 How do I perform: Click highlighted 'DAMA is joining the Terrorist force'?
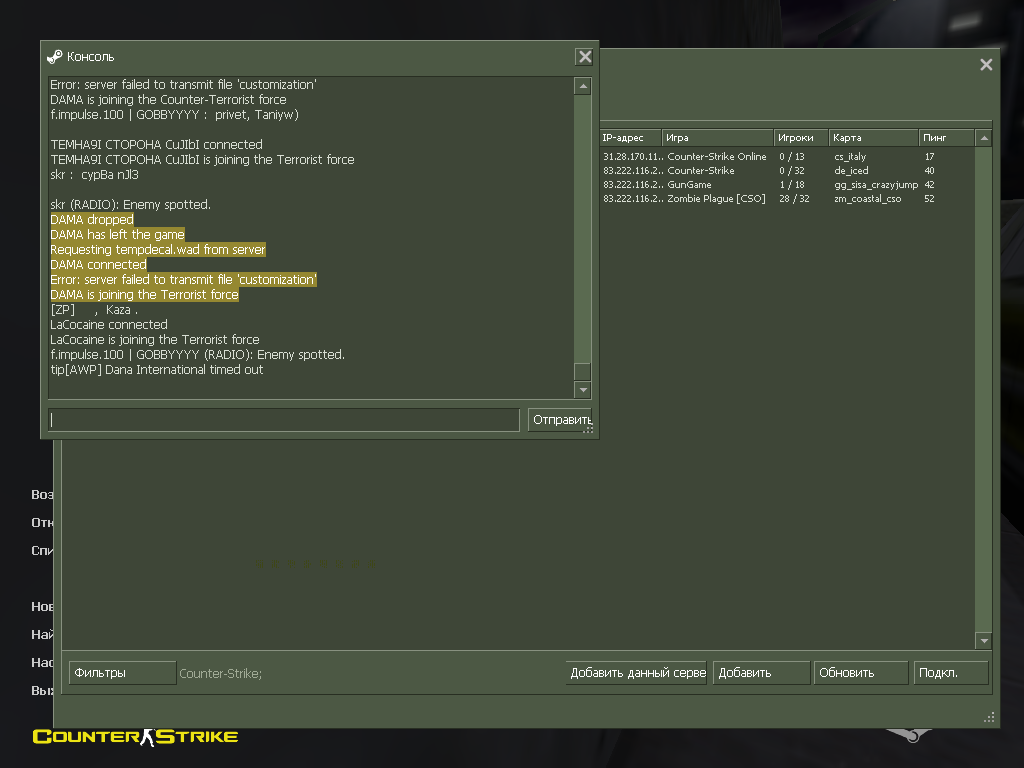point(144,295)
